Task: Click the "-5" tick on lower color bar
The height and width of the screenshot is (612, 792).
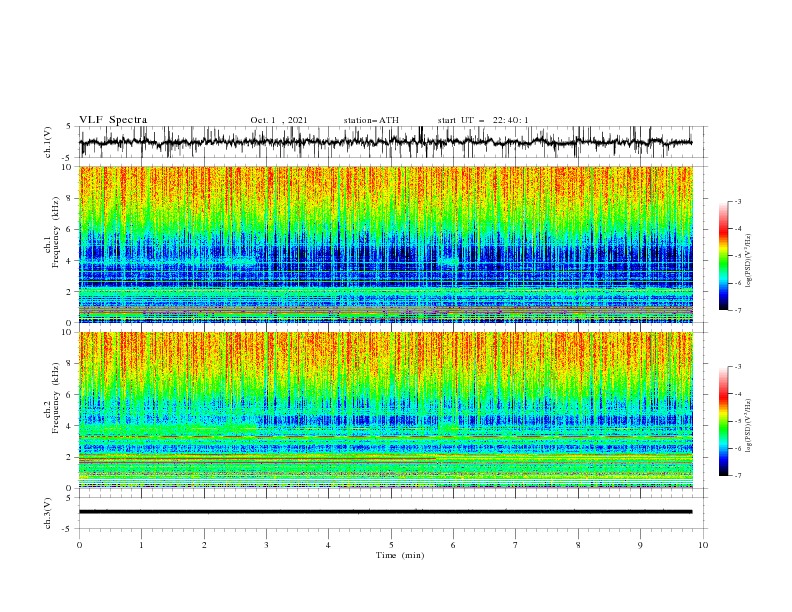Action: (x=737, y=421)
